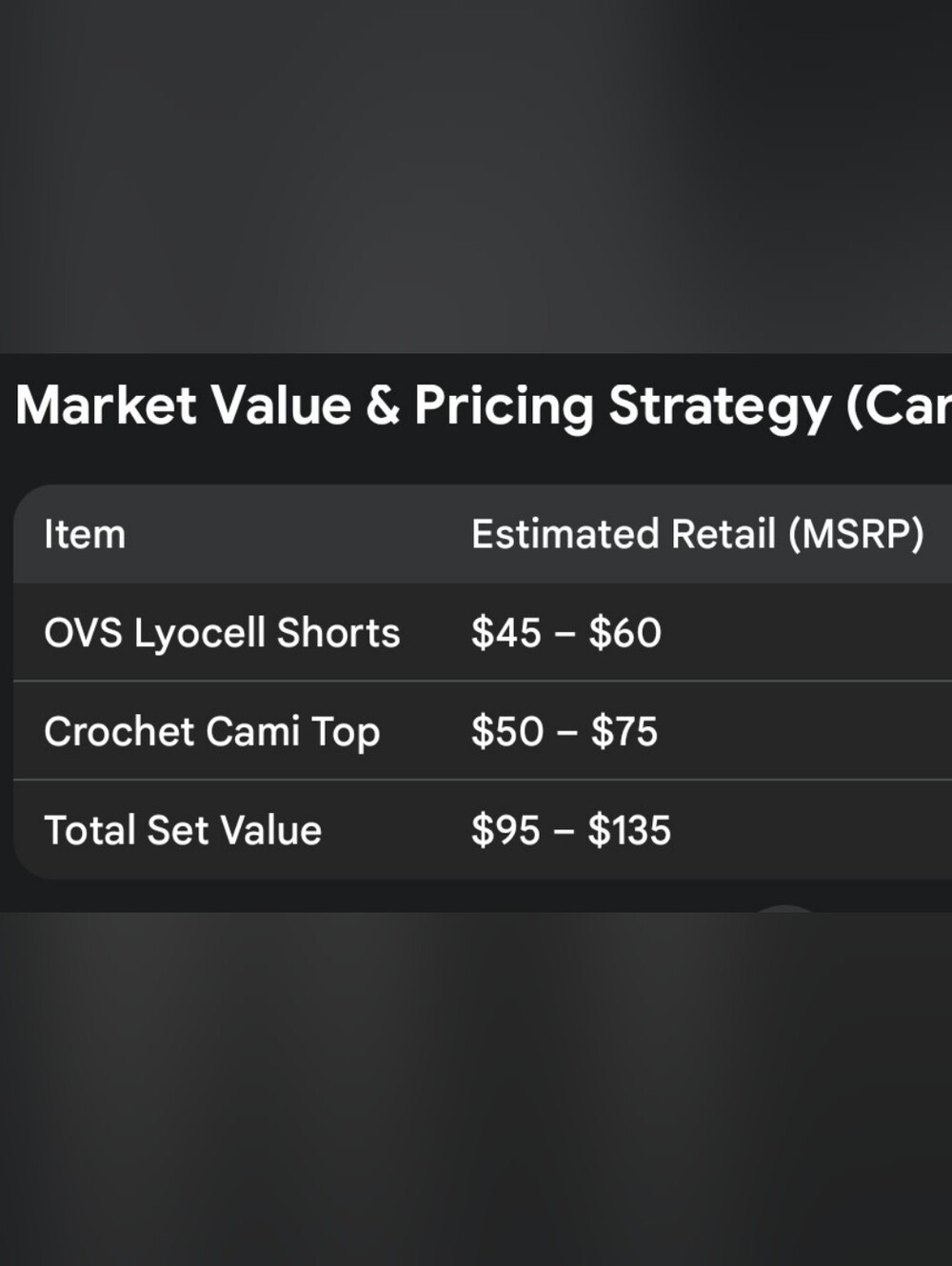The width and height of the screenshot is (952, 1266).
Task: Select the "$45 – $60" price range
Action: [x=566, y=633]
